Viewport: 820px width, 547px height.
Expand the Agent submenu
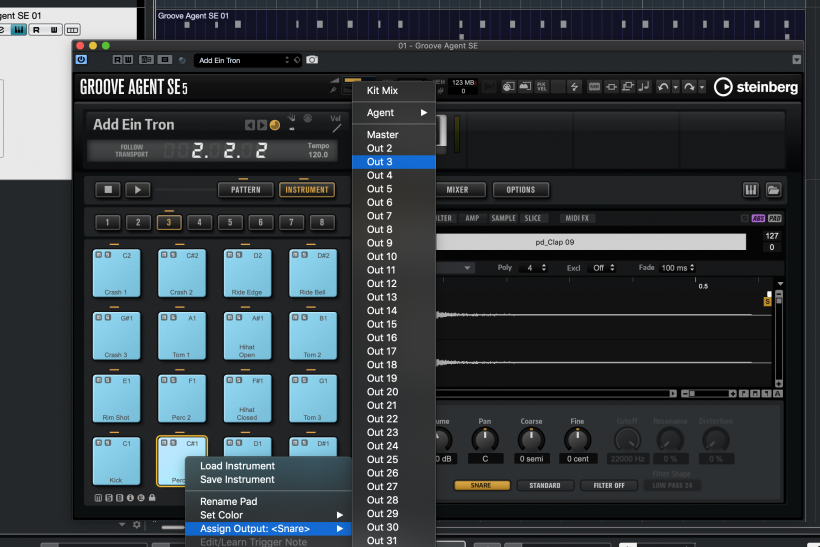point(394,112)
